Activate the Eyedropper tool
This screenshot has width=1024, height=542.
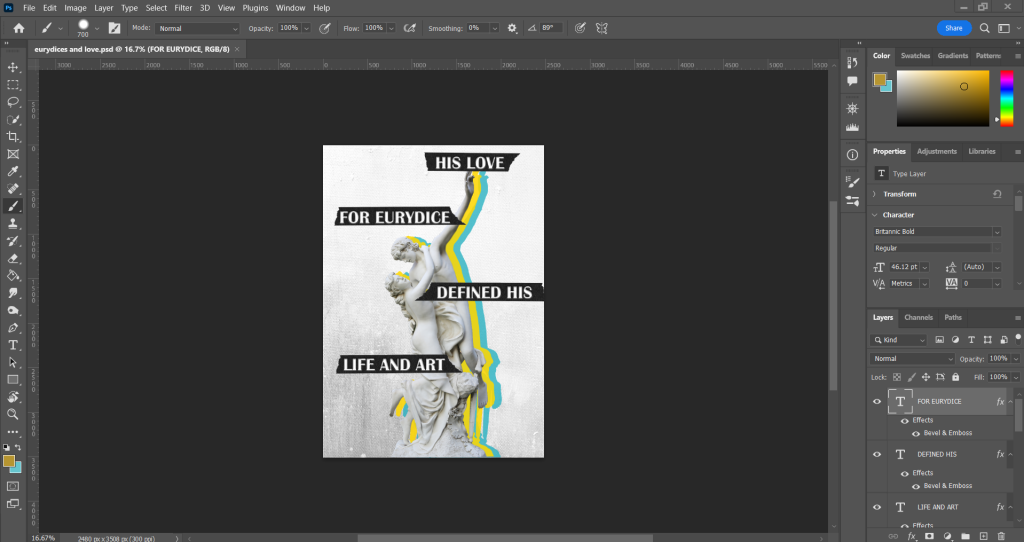(x=13, y=172)
